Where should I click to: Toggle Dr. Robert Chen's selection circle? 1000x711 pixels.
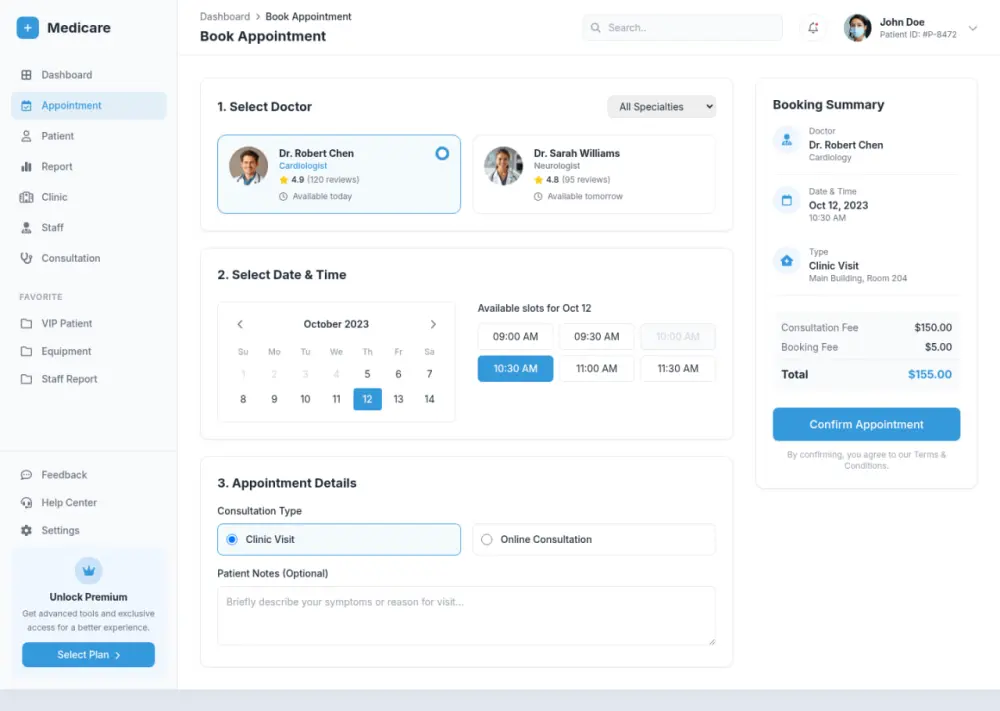tap(442, 153)
